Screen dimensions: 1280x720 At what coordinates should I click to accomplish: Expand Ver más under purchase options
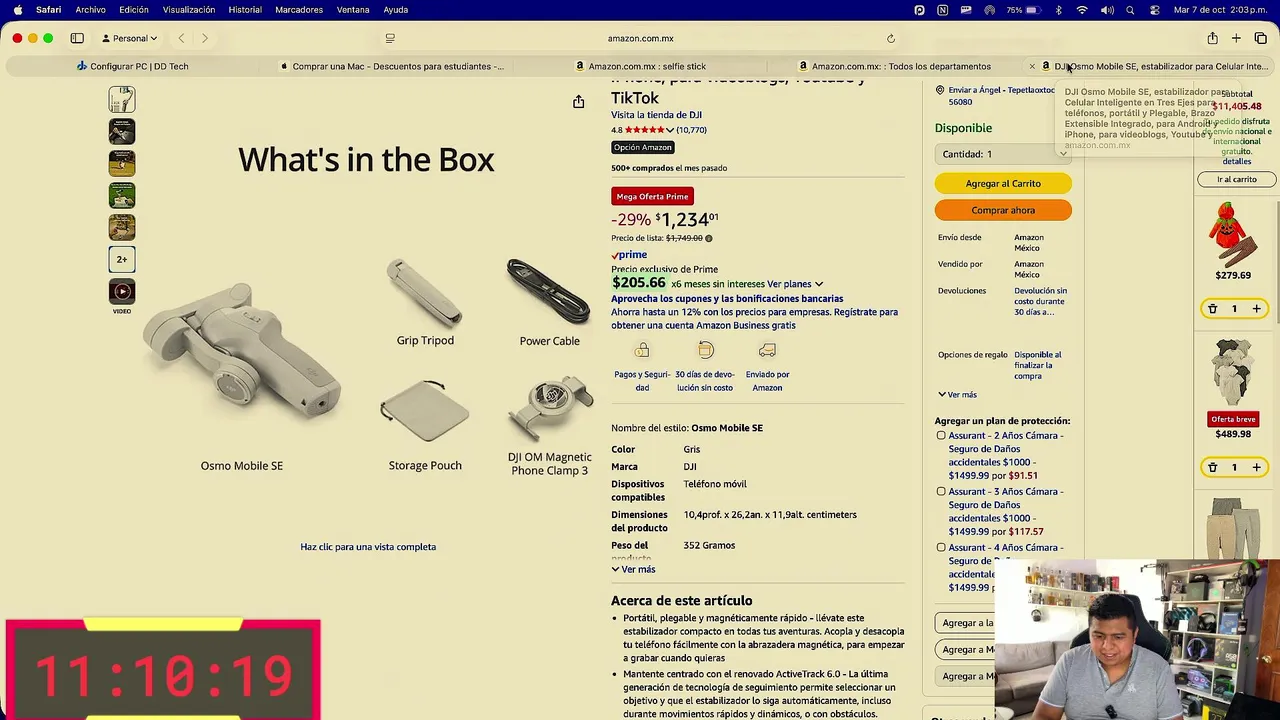click(x=957, y=395)
